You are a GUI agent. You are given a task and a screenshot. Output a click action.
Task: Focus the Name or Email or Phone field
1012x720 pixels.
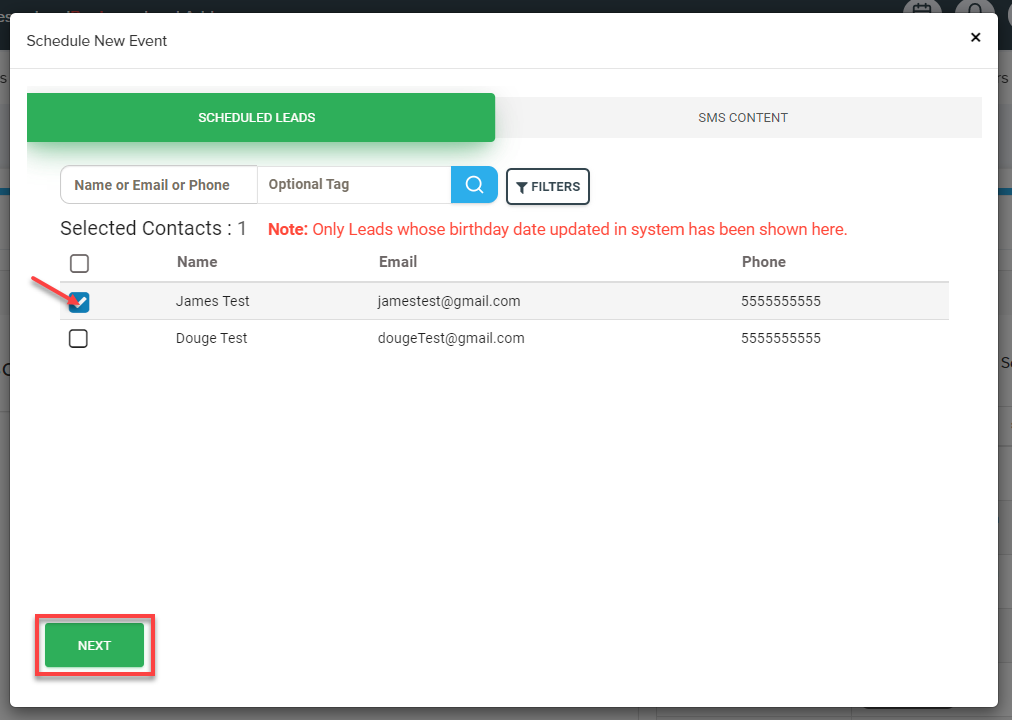[158, 185]
